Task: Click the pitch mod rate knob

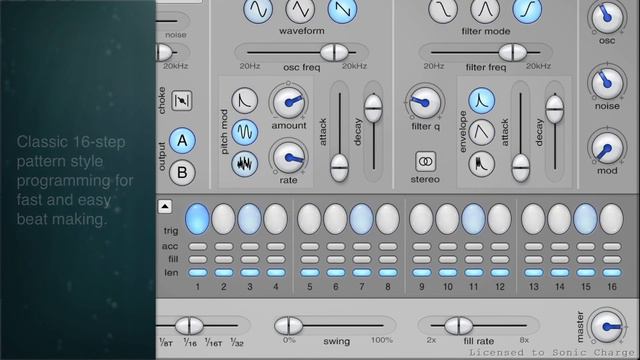Action: (x=289, y=158)
